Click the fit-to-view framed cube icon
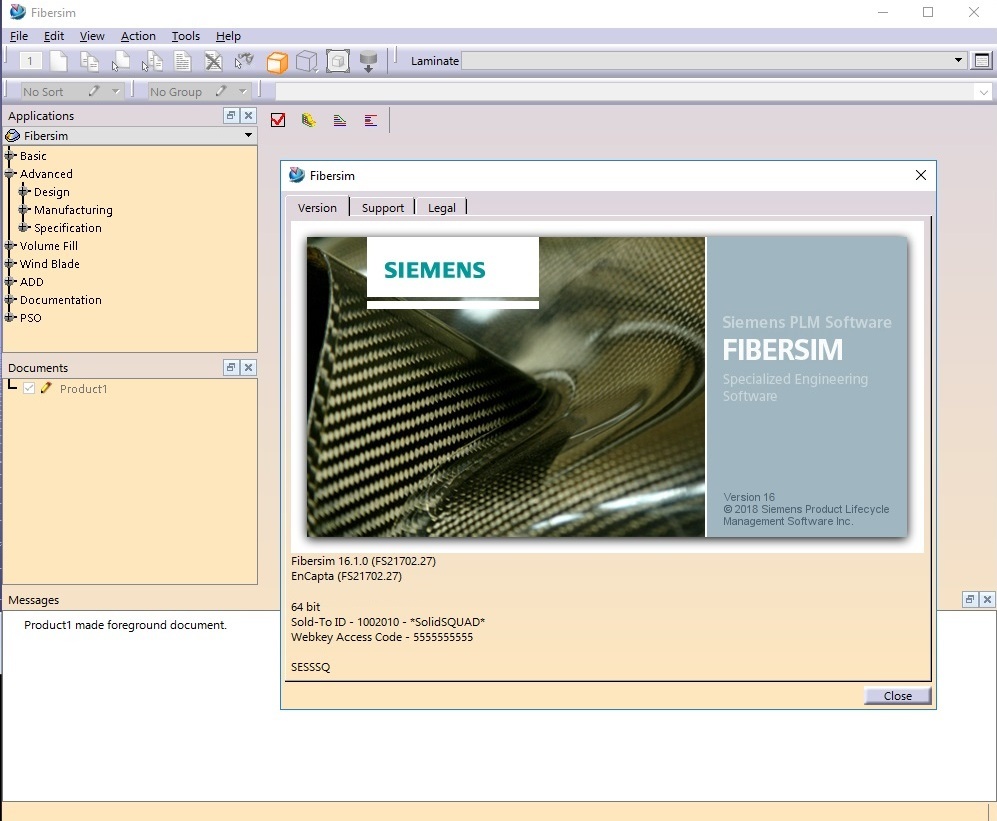 (338, 61)
